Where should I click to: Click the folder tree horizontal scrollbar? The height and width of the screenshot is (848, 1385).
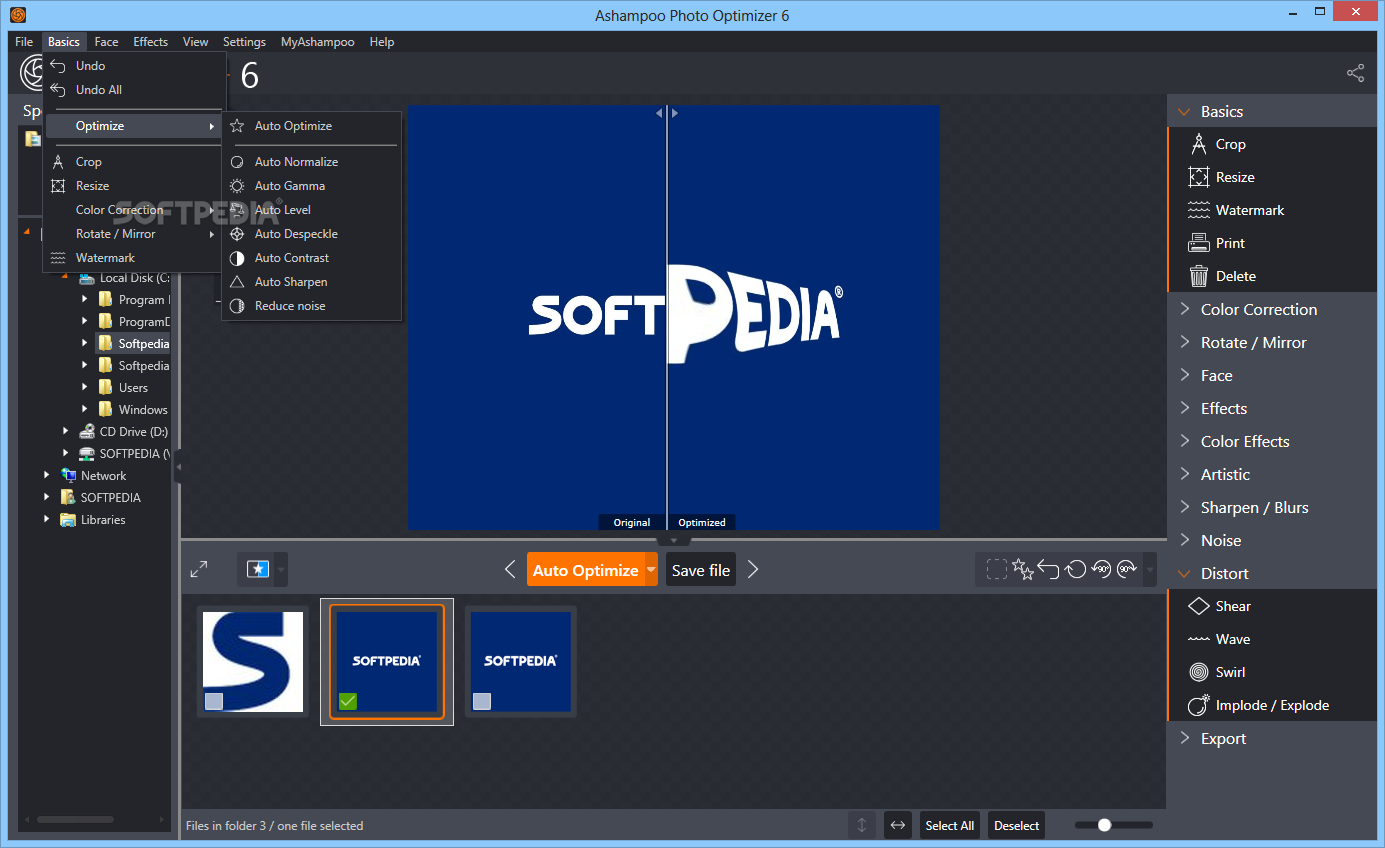click(75, 819)
